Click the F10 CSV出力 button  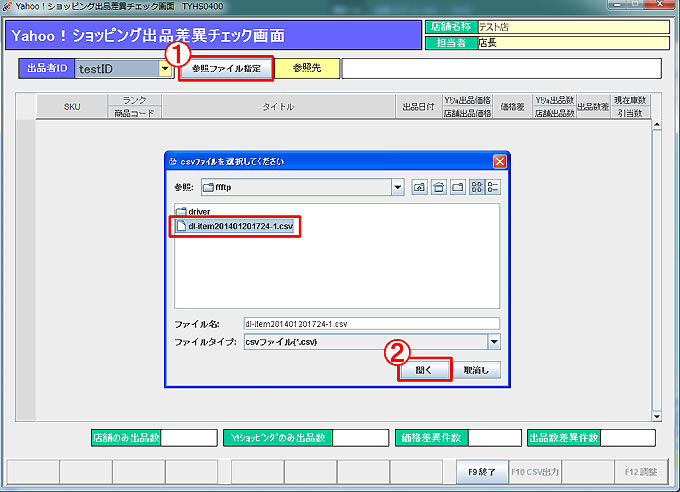(535, 472)
